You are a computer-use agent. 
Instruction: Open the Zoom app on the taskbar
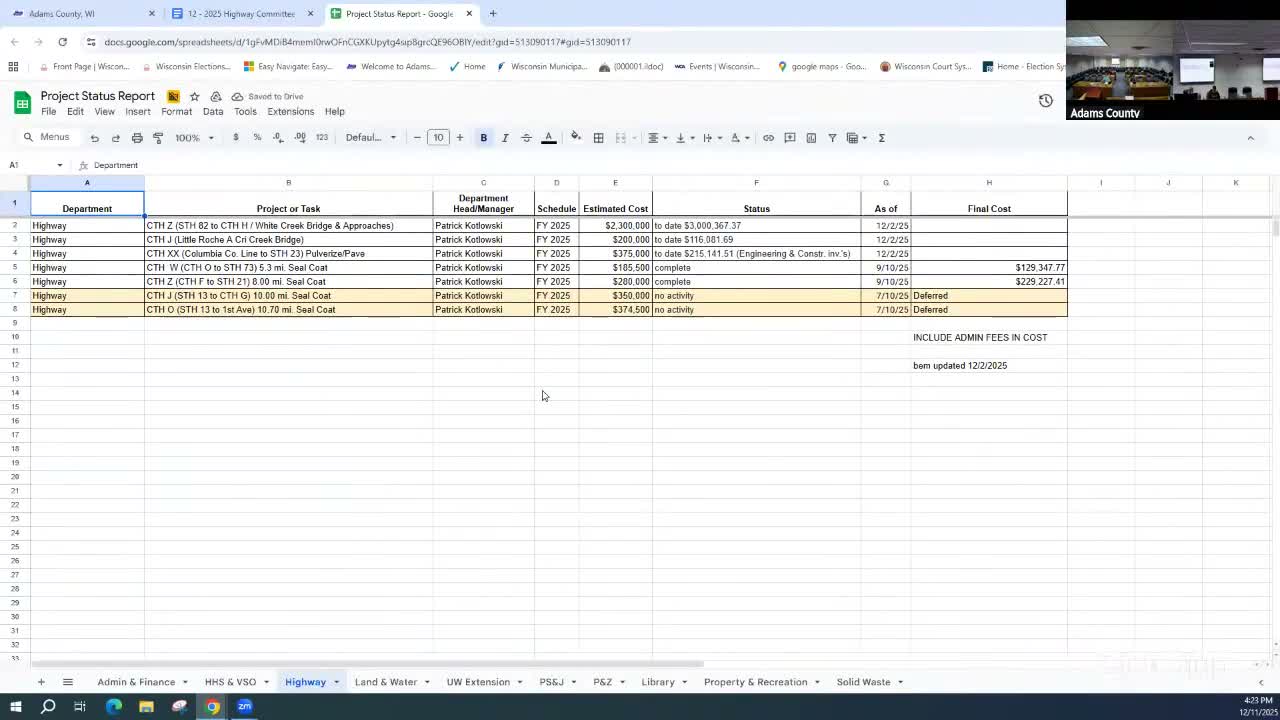tap(245, 707)
